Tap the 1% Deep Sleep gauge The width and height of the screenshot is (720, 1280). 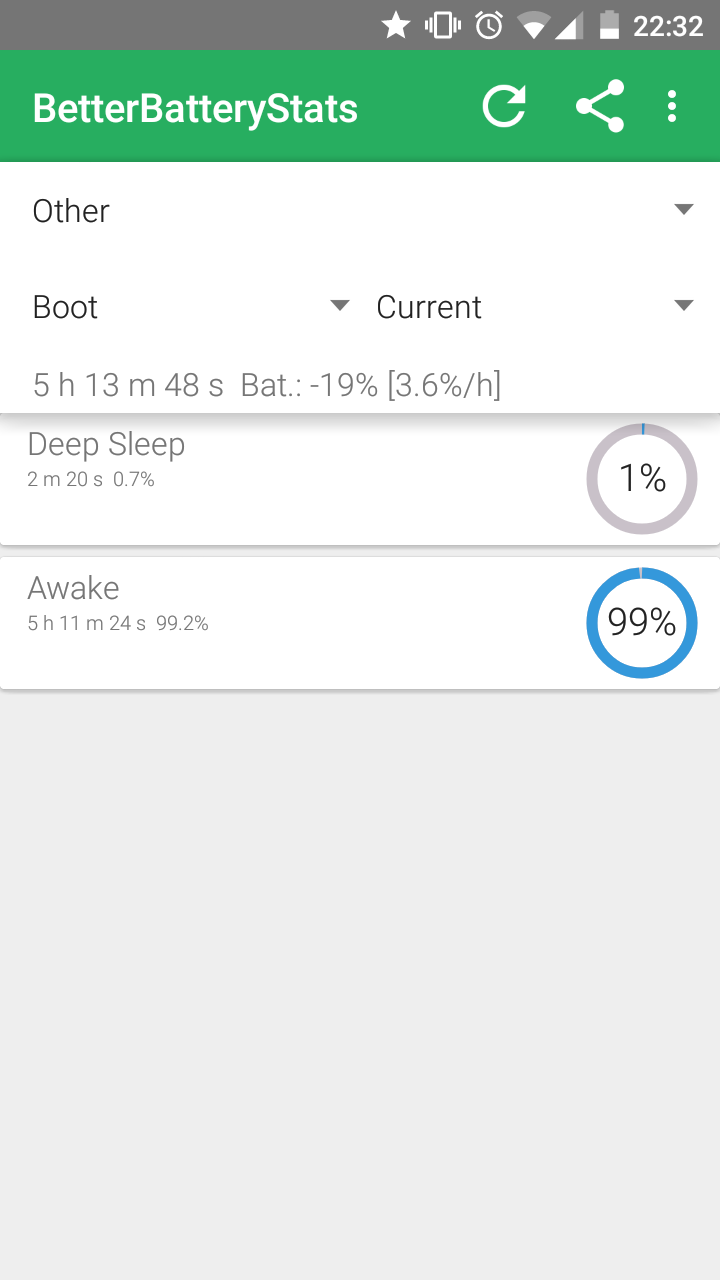pyautogui.click(x=641, y=479)
